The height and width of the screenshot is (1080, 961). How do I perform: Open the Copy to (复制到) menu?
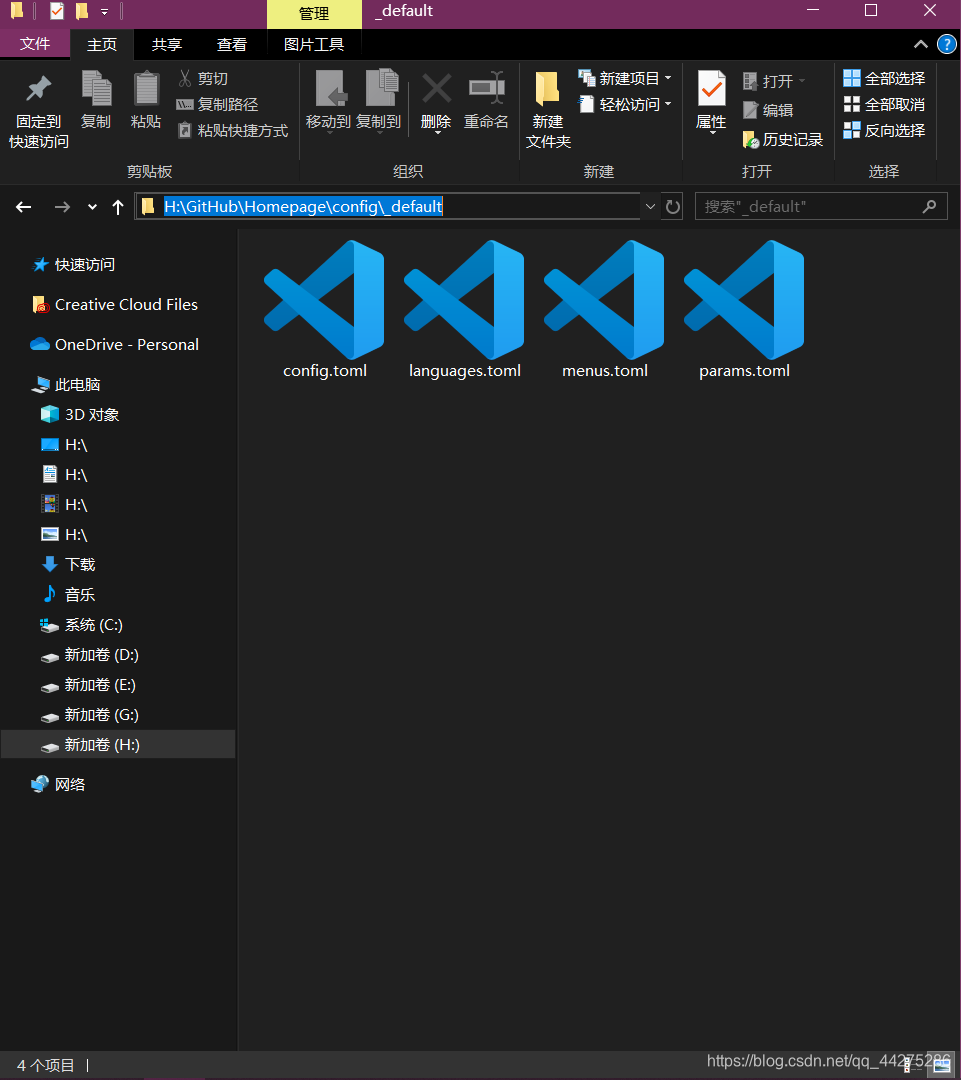(x=378, y=101)
